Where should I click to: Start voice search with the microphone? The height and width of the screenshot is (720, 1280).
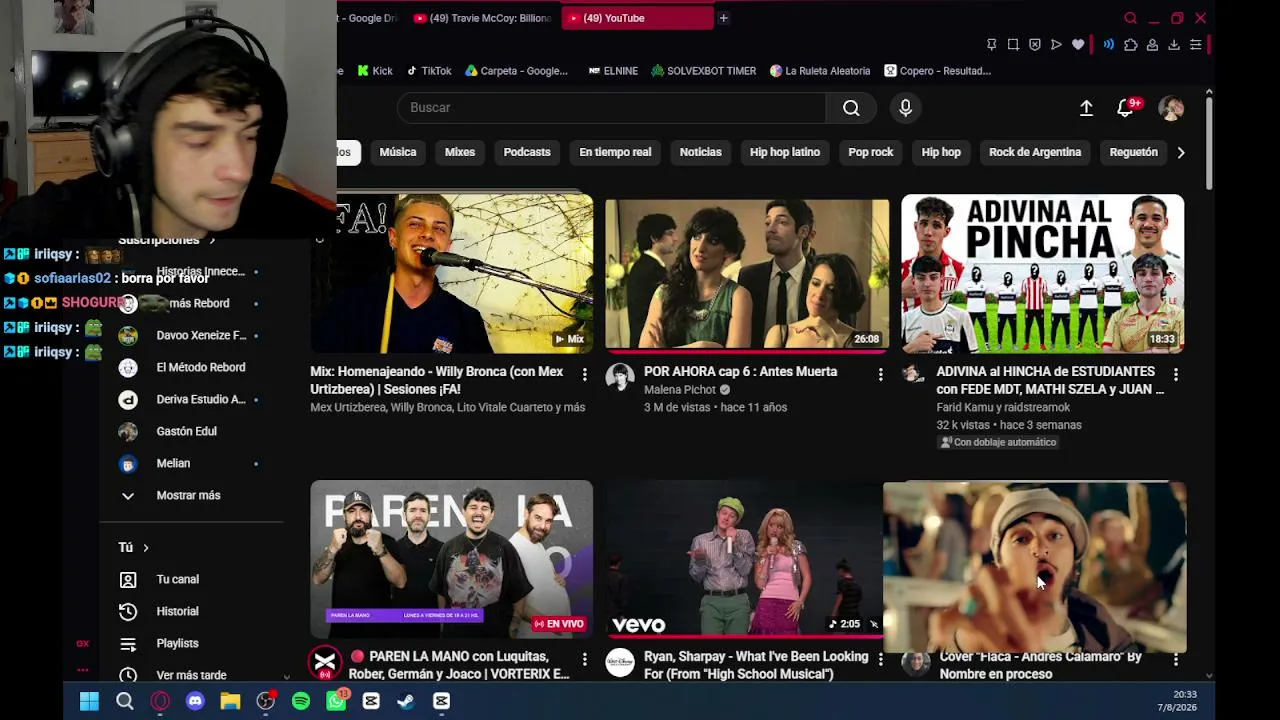905,108
